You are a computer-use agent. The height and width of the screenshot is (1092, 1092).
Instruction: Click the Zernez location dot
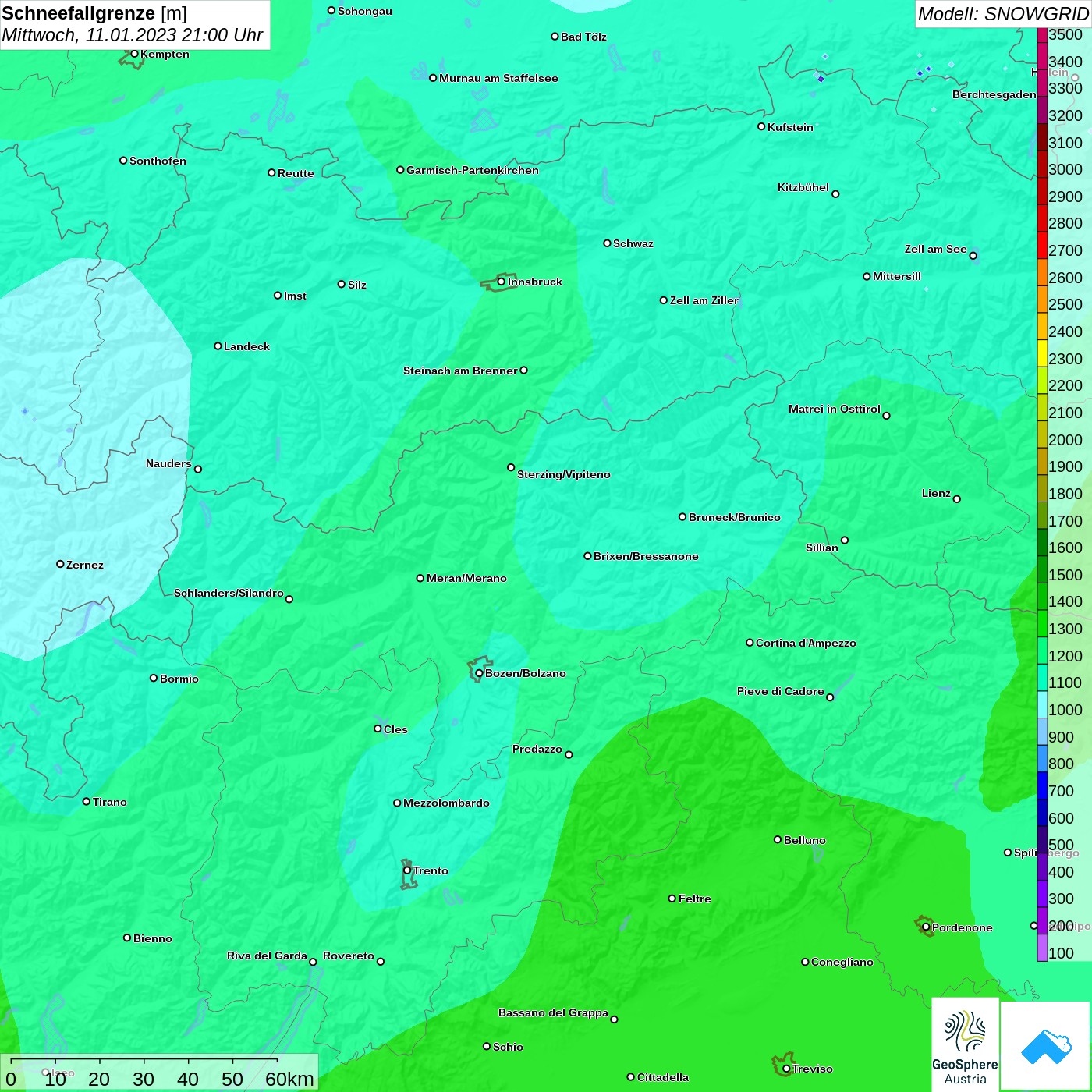point(60,564)
